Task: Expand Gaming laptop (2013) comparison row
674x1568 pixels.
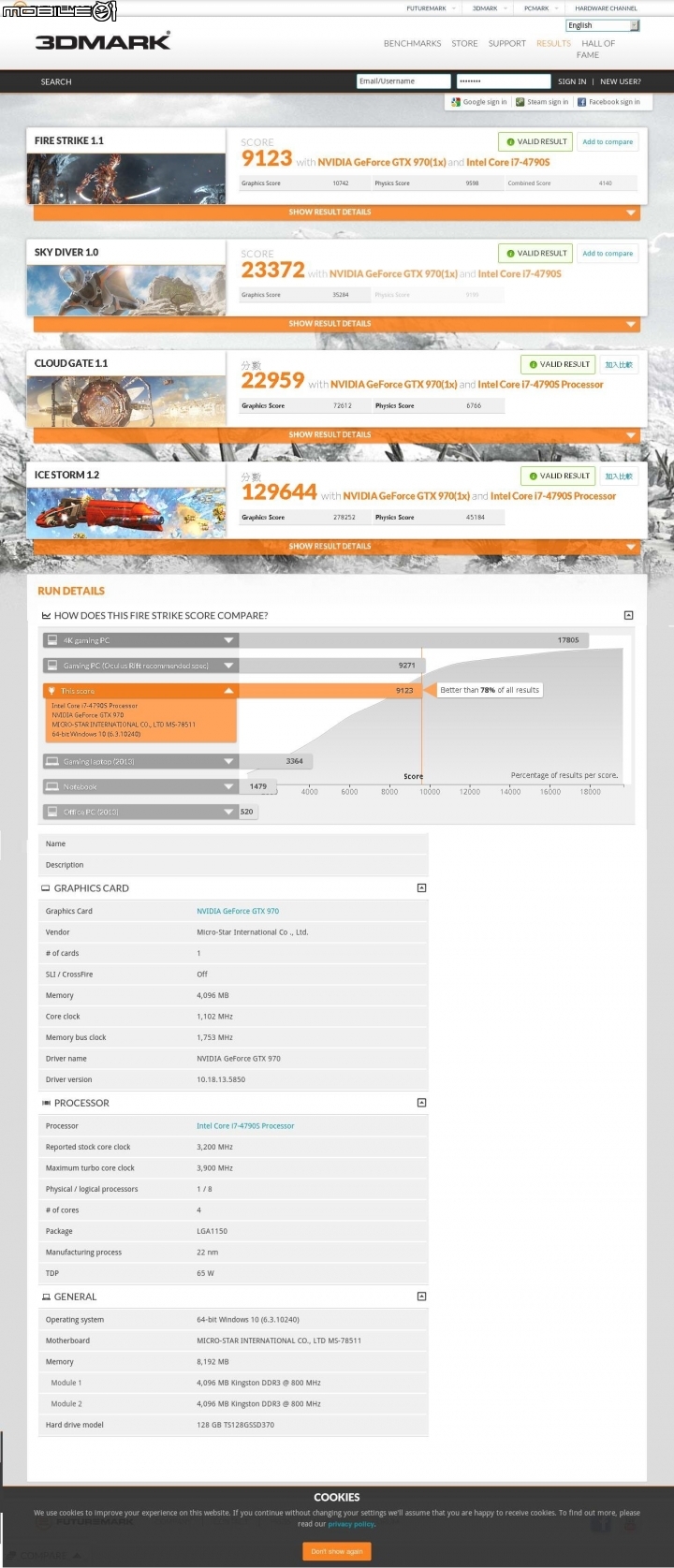Action: pyautogui.click(x=140, y=761)
